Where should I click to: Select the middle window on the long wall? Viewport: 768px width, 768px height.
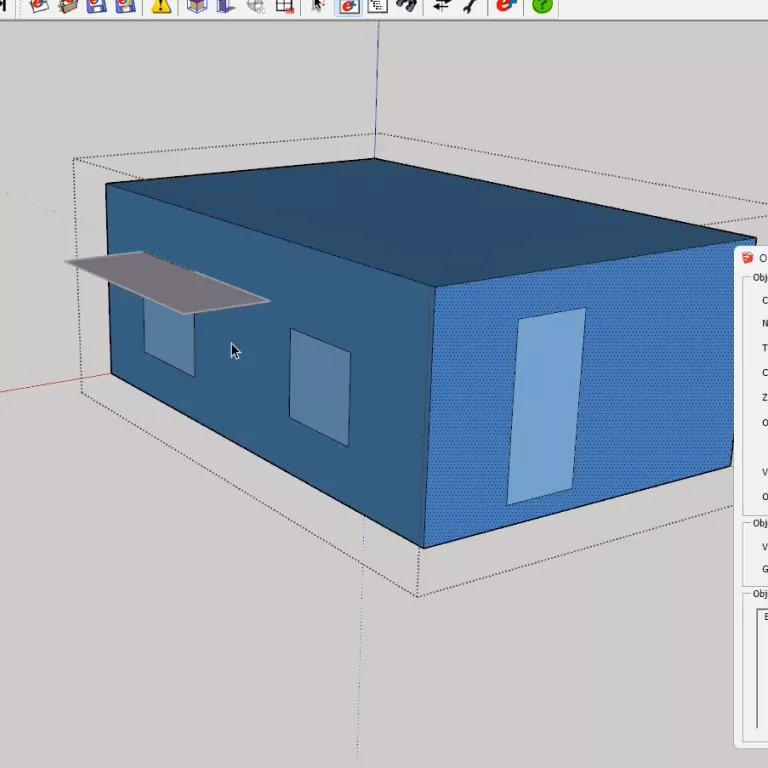point(320,387)
